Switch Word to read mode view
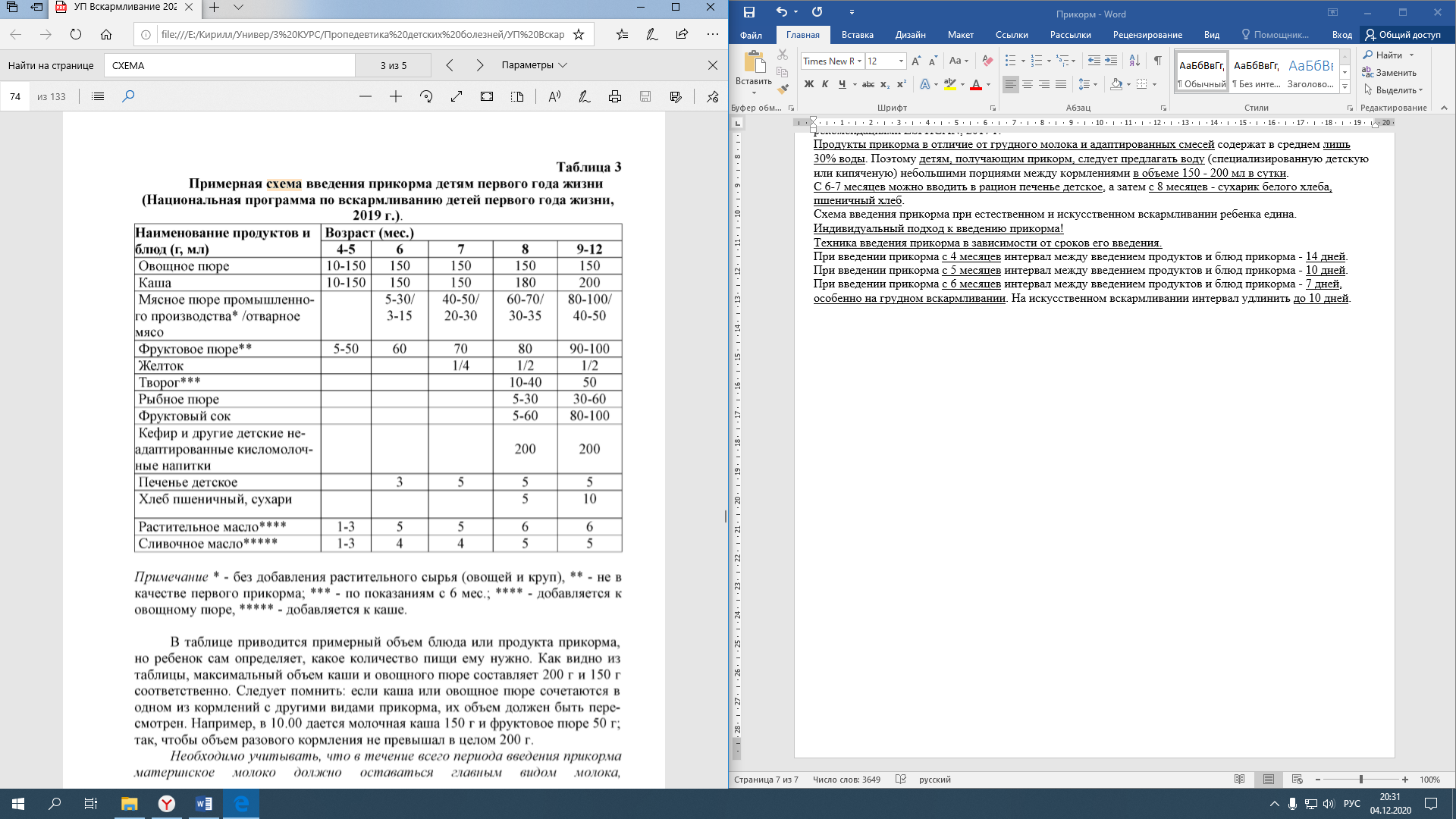This screenshot has height=819, width=1456. click(1239, 779)
